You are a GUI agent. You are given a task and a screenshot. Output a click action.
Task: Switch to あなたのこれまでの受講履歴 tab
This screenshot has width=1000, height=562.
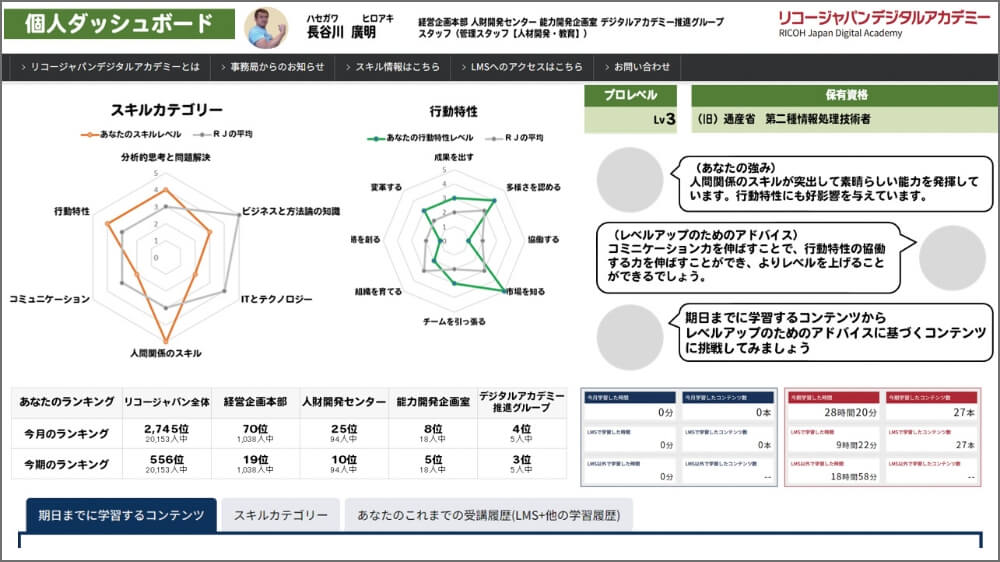point(488,515)
